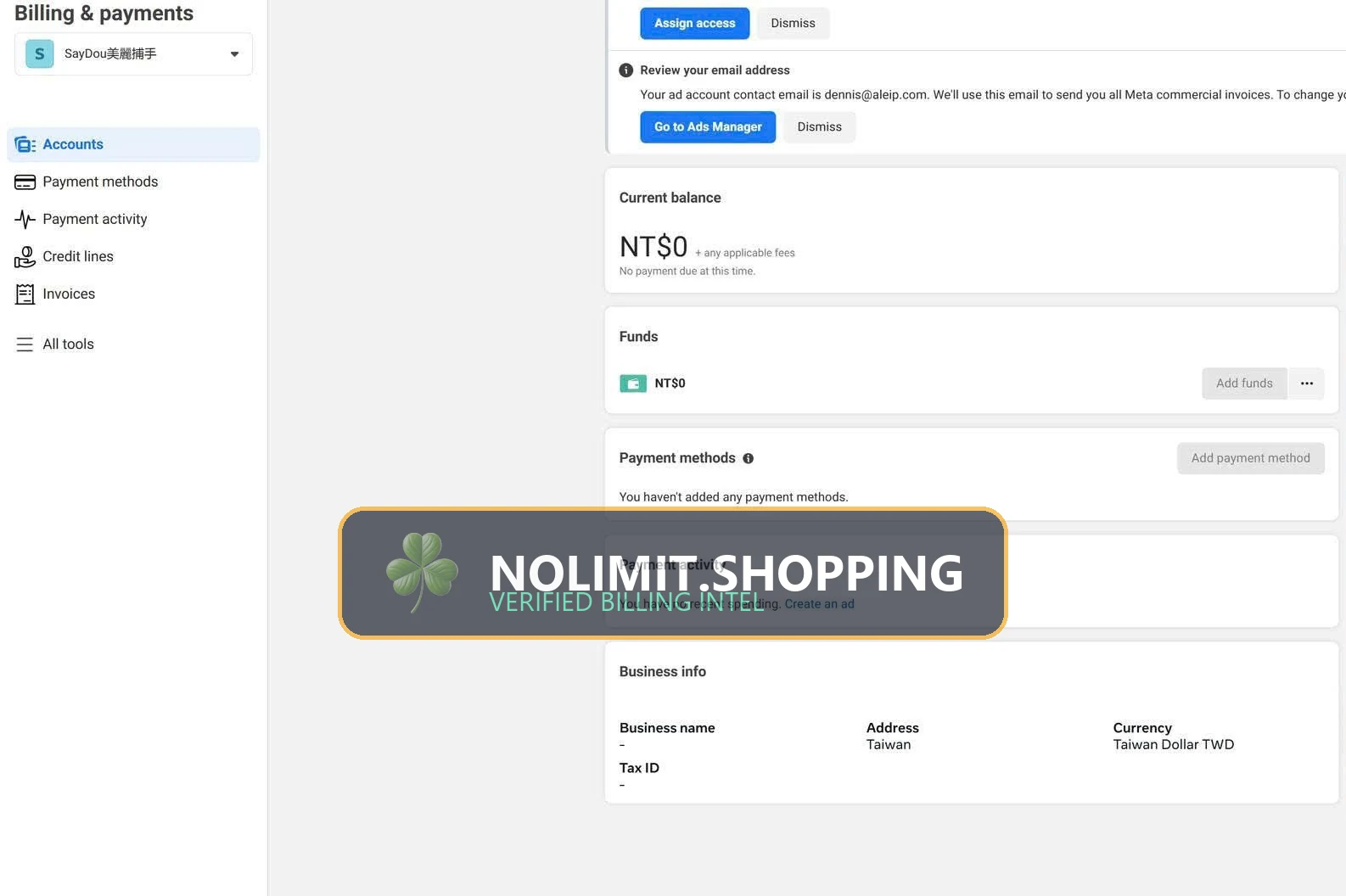Open the Accounts section
The width and height of the screenshot is (1346, 896).
tap(133, 145)
